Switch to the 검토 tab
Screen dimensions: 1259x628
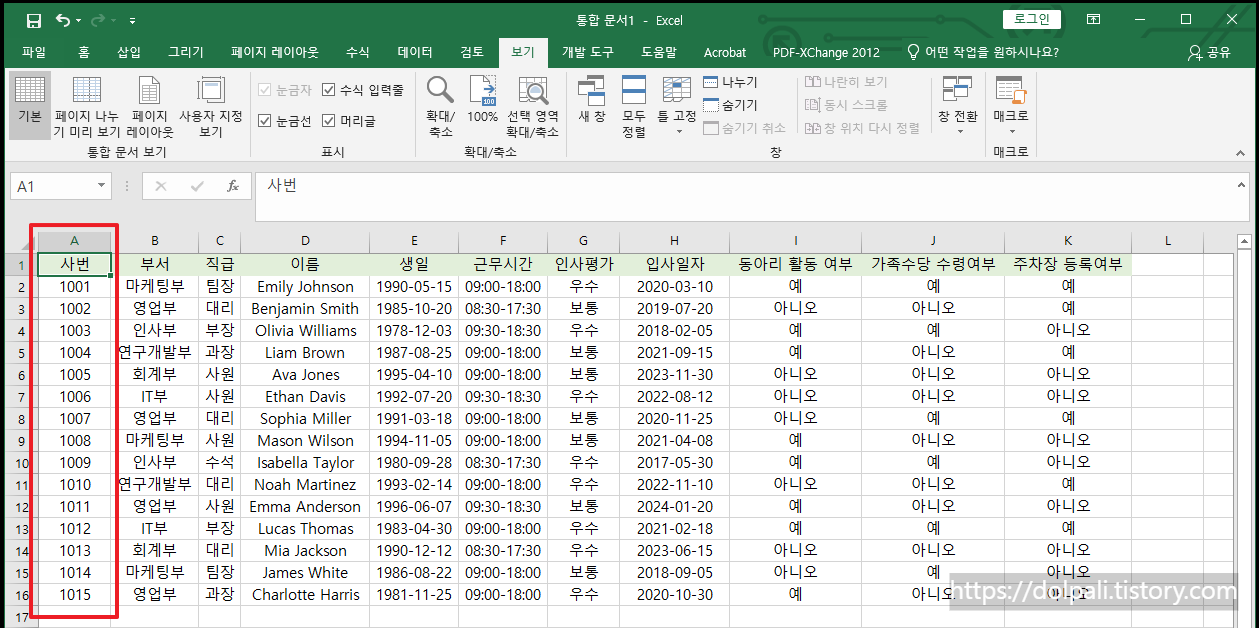472,52
